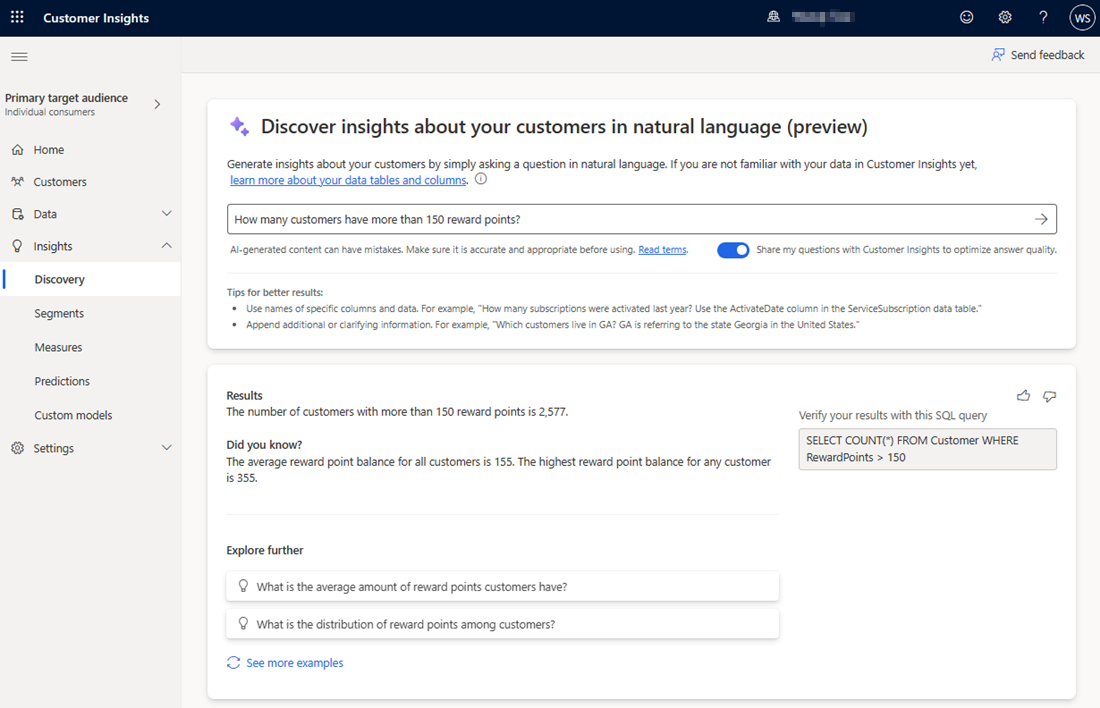Image resolution: width=1100 pixels, height=708 pixels.
Task: Open the Predictions page
Action: [62, 380]
